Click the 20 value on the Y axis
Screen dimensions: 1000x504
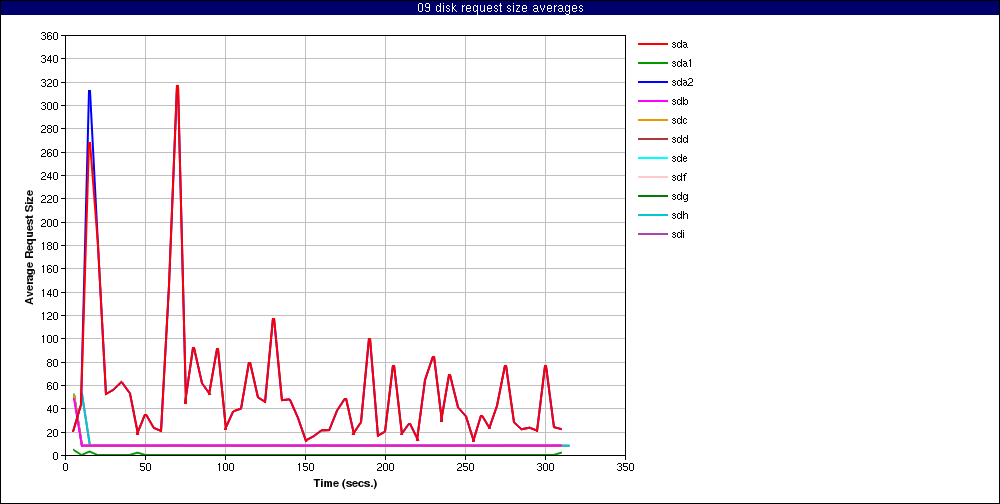53,432
